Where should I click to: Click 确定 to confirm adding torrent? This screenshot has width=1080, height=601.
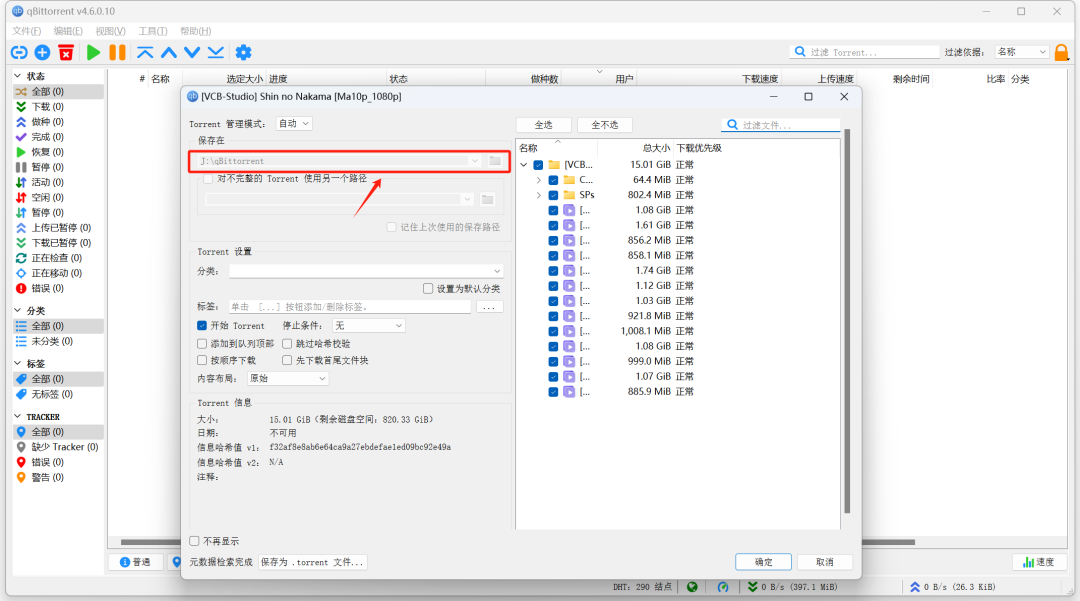coord(763,562)
